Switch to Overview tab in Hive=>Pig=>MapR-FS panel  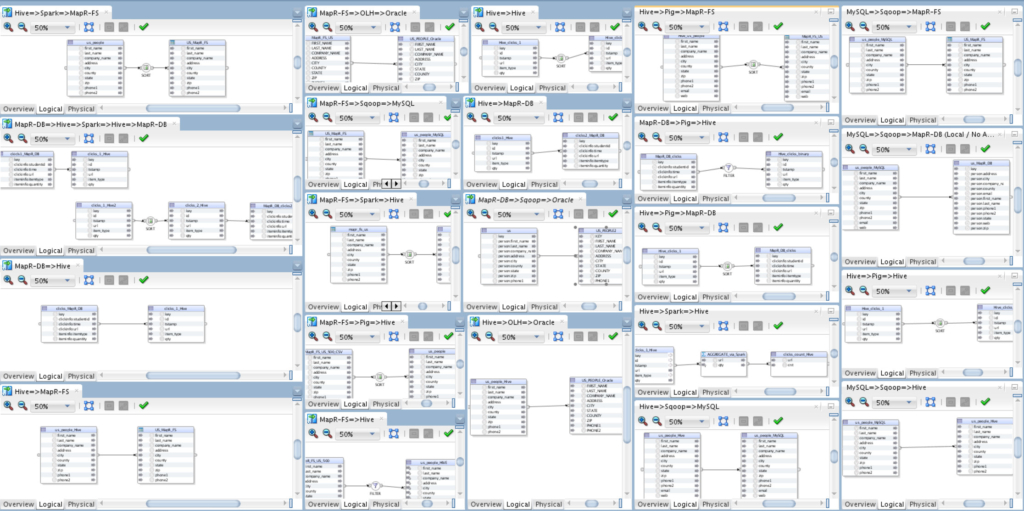pos(652,108)
